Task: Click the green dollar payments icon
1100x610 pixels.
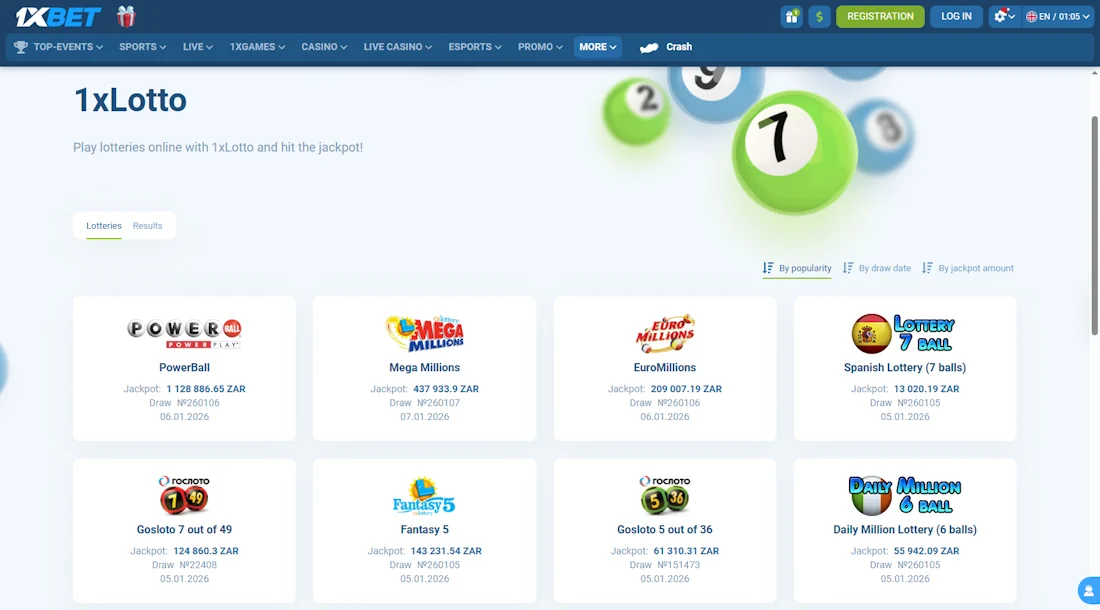Action: (819, 16)
